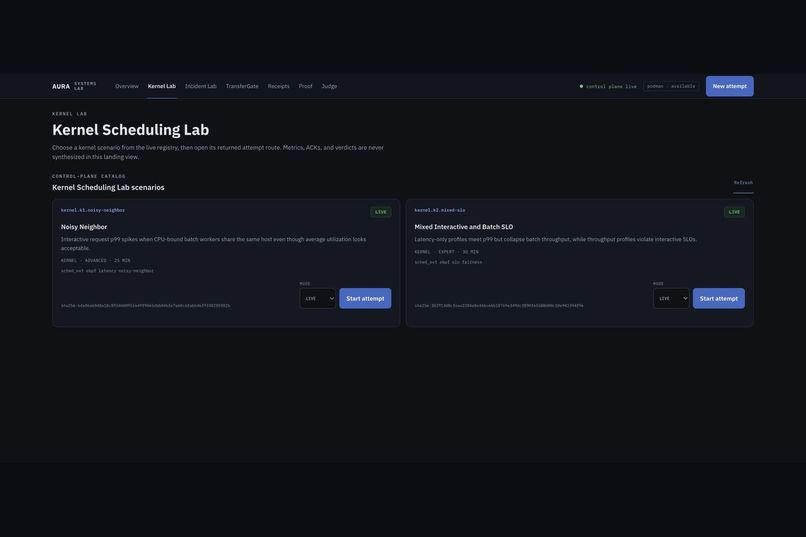Switch to the Incident Lab tab
Viewport: 806px width, 537px height.
point(200,86)
